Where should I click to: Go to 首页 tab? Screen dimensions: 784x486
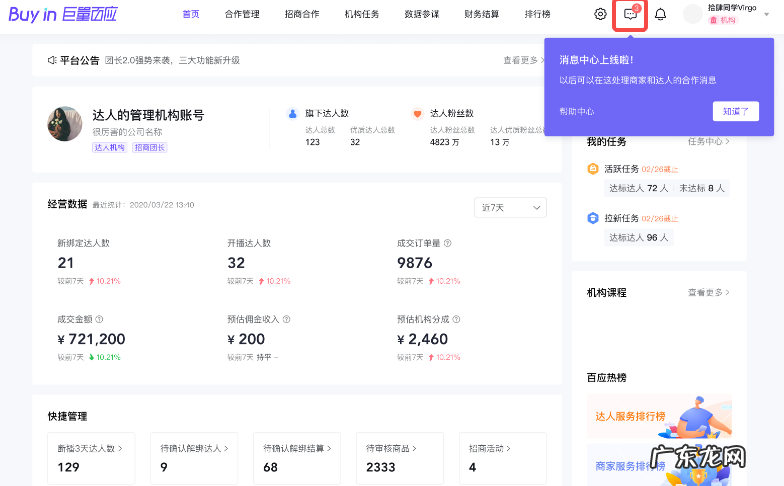click(x=191, y=14)
